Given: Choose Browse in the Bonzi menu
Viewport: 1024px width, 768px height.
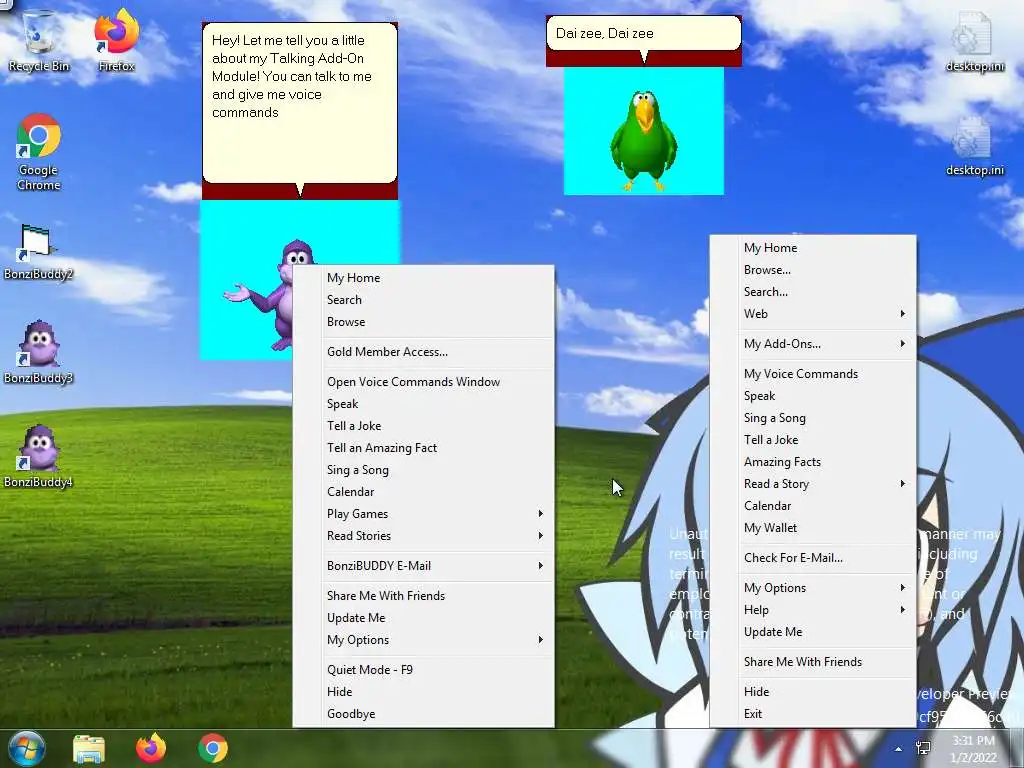Looking at the screenshot, I should 424,322.
